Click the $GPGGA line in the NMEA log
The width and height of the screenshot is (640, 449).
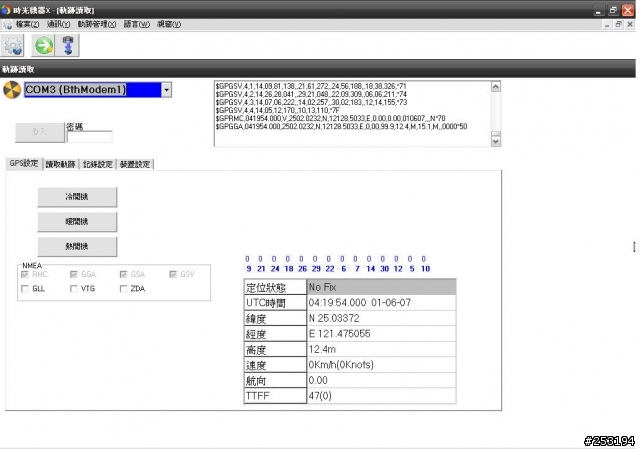pyautogui.click(x=341, y=127)
